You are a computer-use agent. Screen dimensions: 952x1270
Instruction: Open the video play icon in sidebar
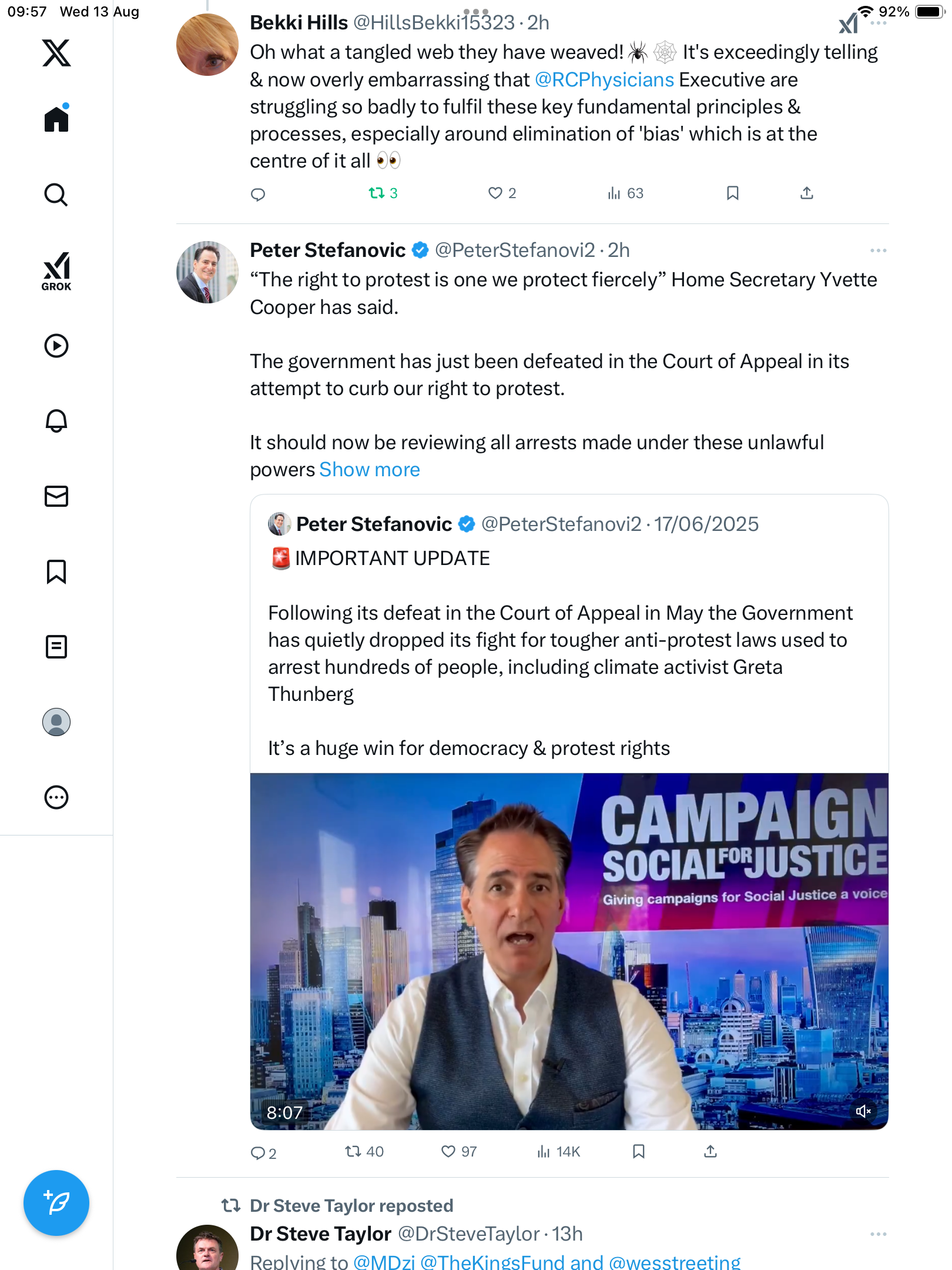[x=56, y=346]
